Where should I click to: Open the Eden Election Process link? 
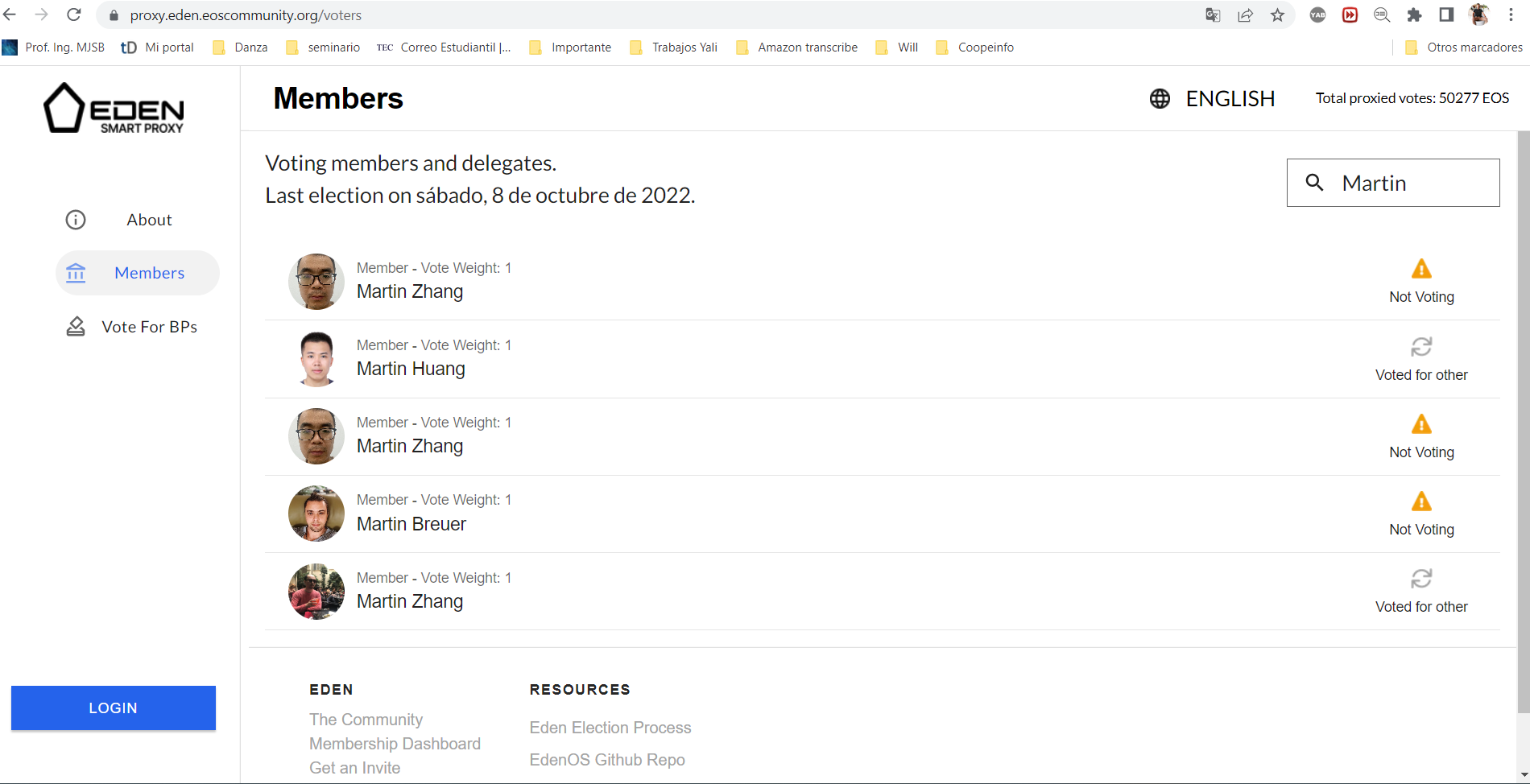click(x=610, y=727)
